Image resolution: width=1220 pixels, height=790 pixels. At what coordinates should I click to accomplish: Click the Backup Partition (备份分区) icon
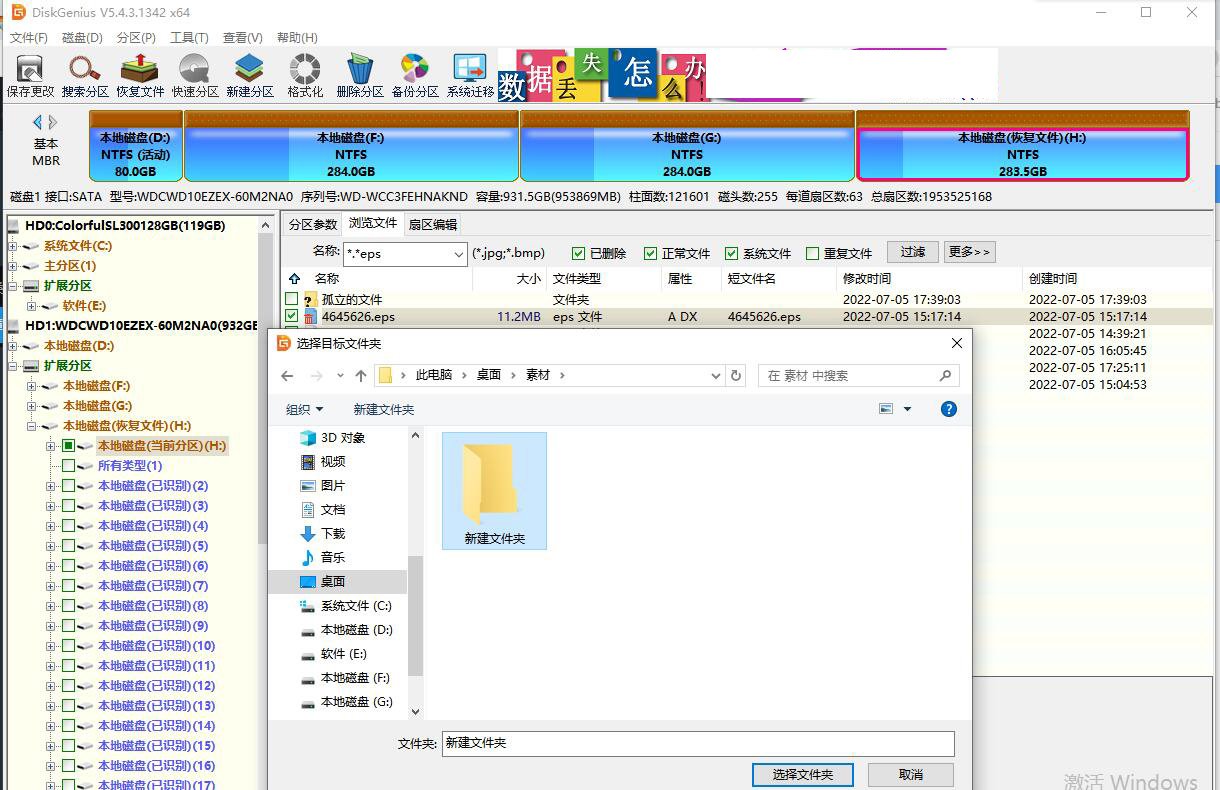(415, 75)
